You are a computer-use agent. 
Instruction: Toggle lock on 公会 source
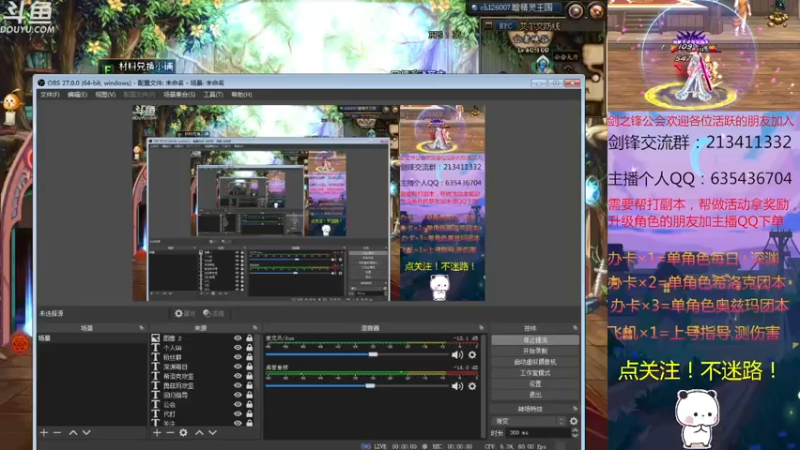249,404
